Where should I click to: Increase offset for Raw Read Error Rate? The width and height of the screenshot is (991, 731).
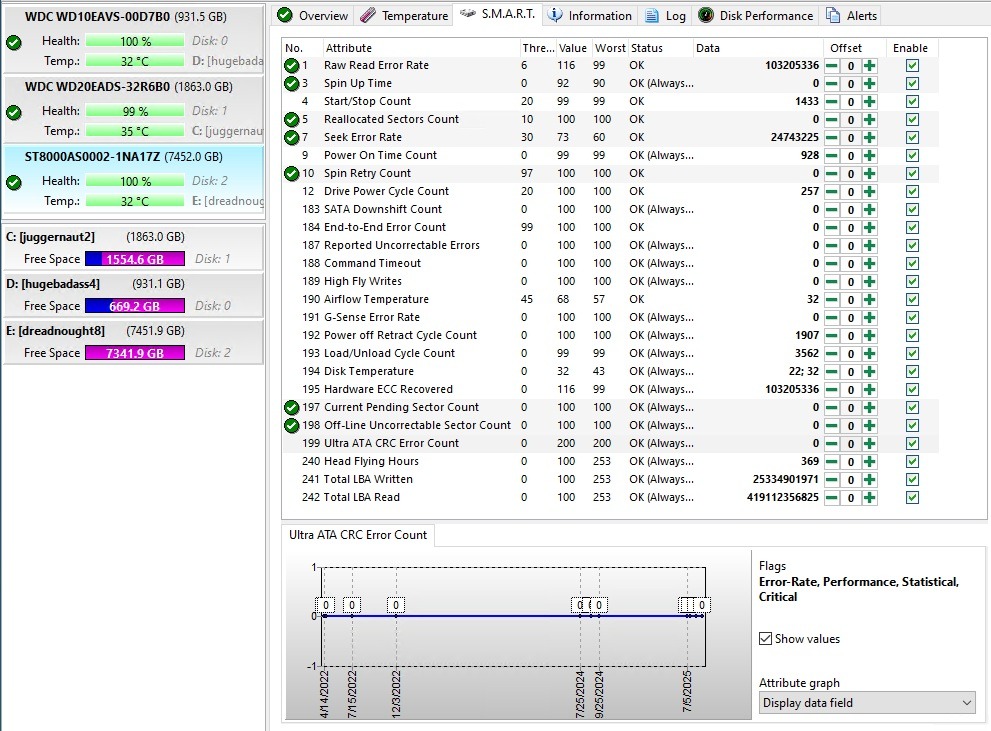[x=870, y=66]
